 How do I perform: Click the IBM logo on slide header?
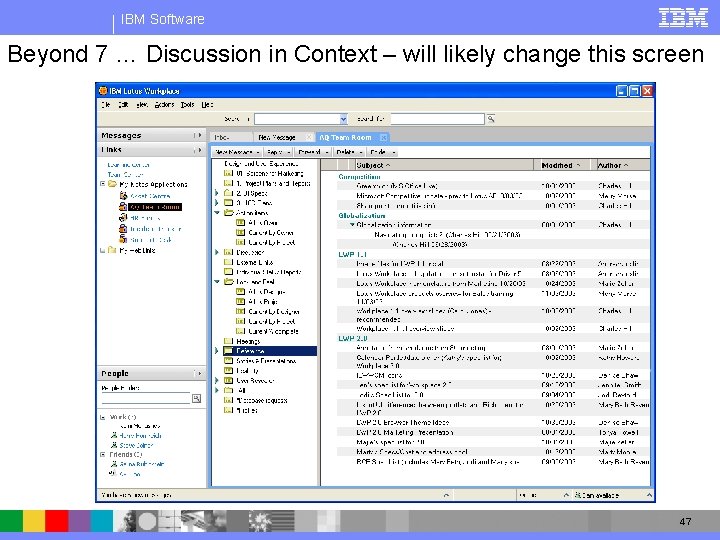click(683, 18)
